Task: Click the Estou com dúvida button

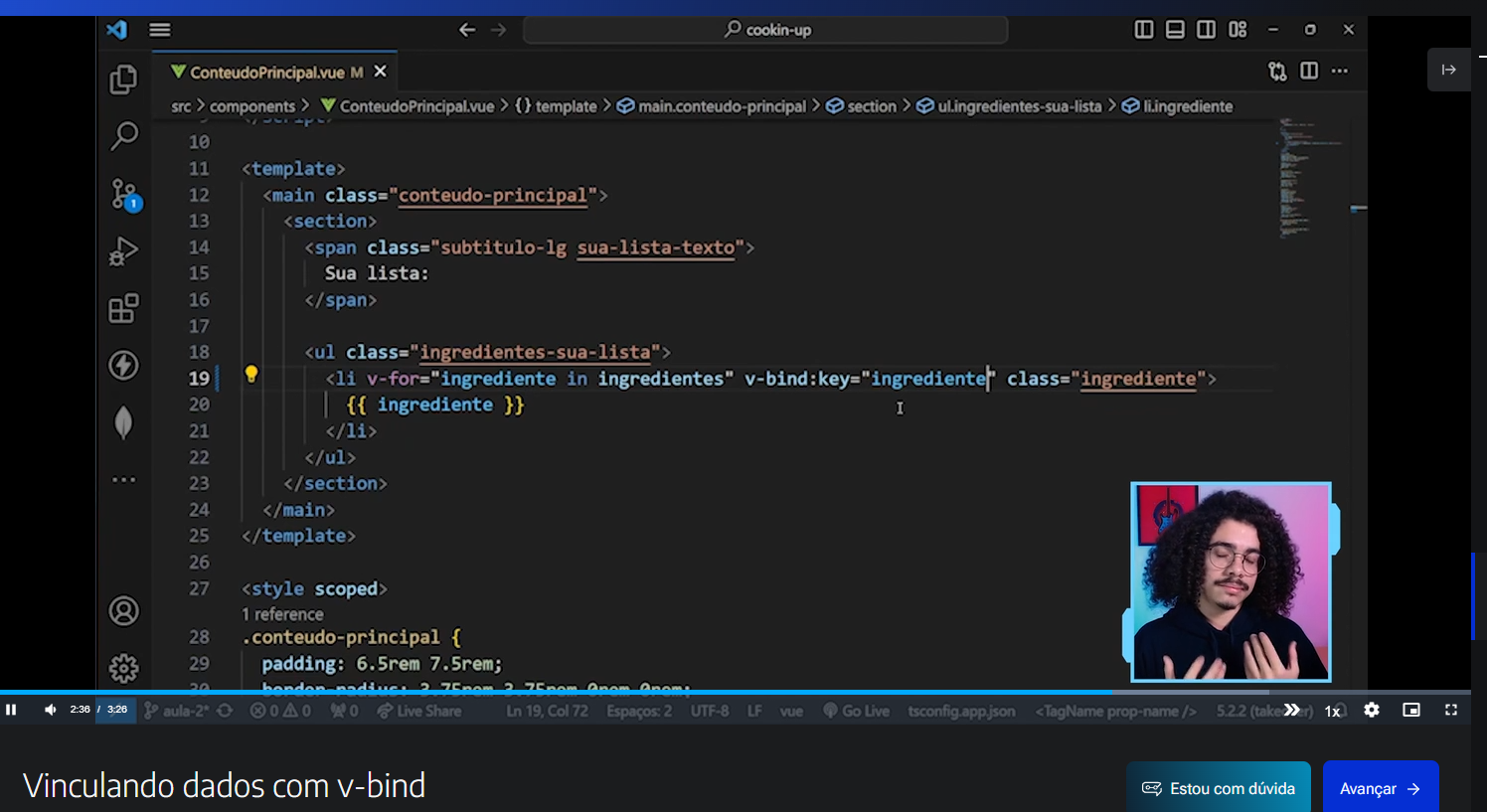Action: [x=1219, y=788]
